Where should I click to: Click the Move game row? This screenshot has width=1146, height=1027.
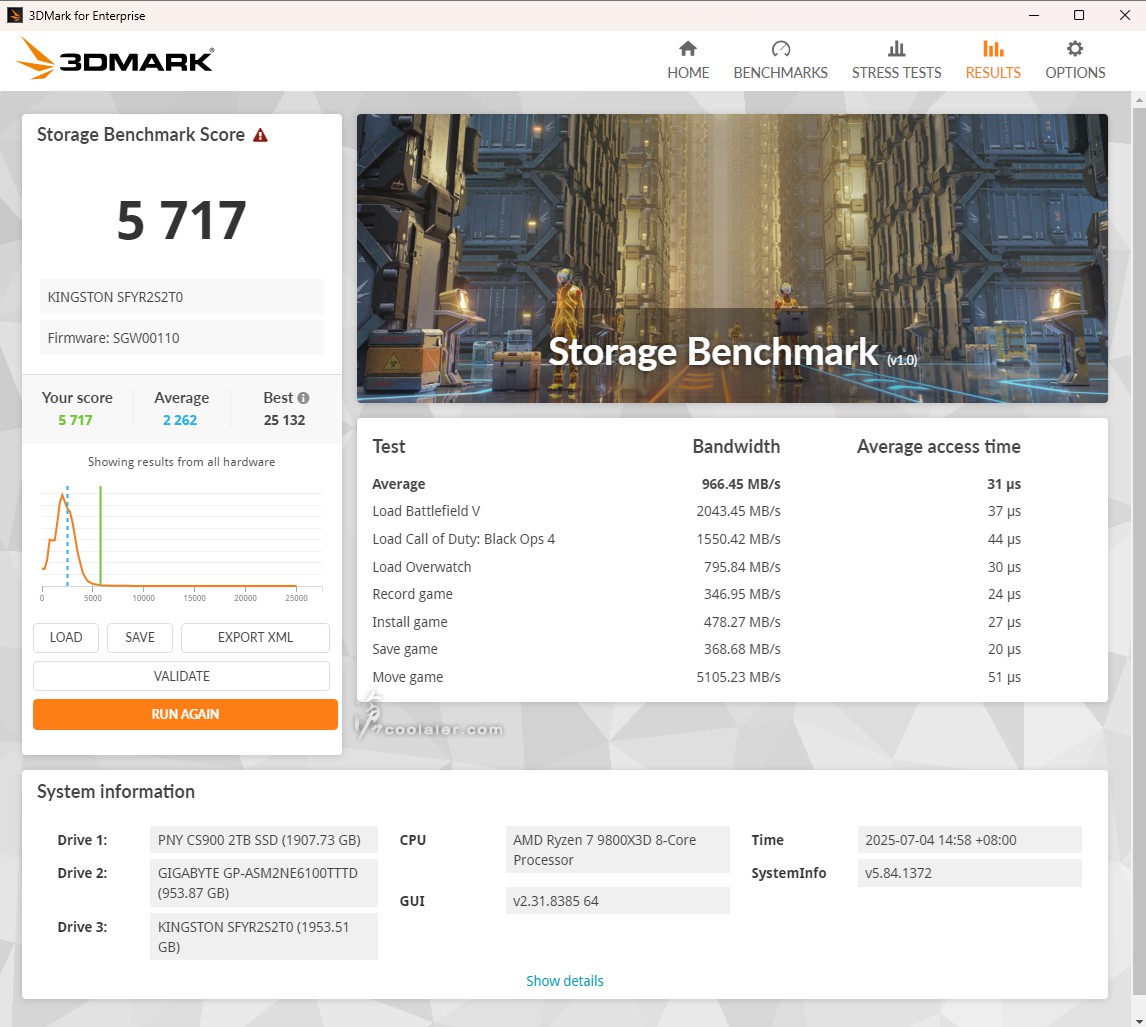pos(697,677)
